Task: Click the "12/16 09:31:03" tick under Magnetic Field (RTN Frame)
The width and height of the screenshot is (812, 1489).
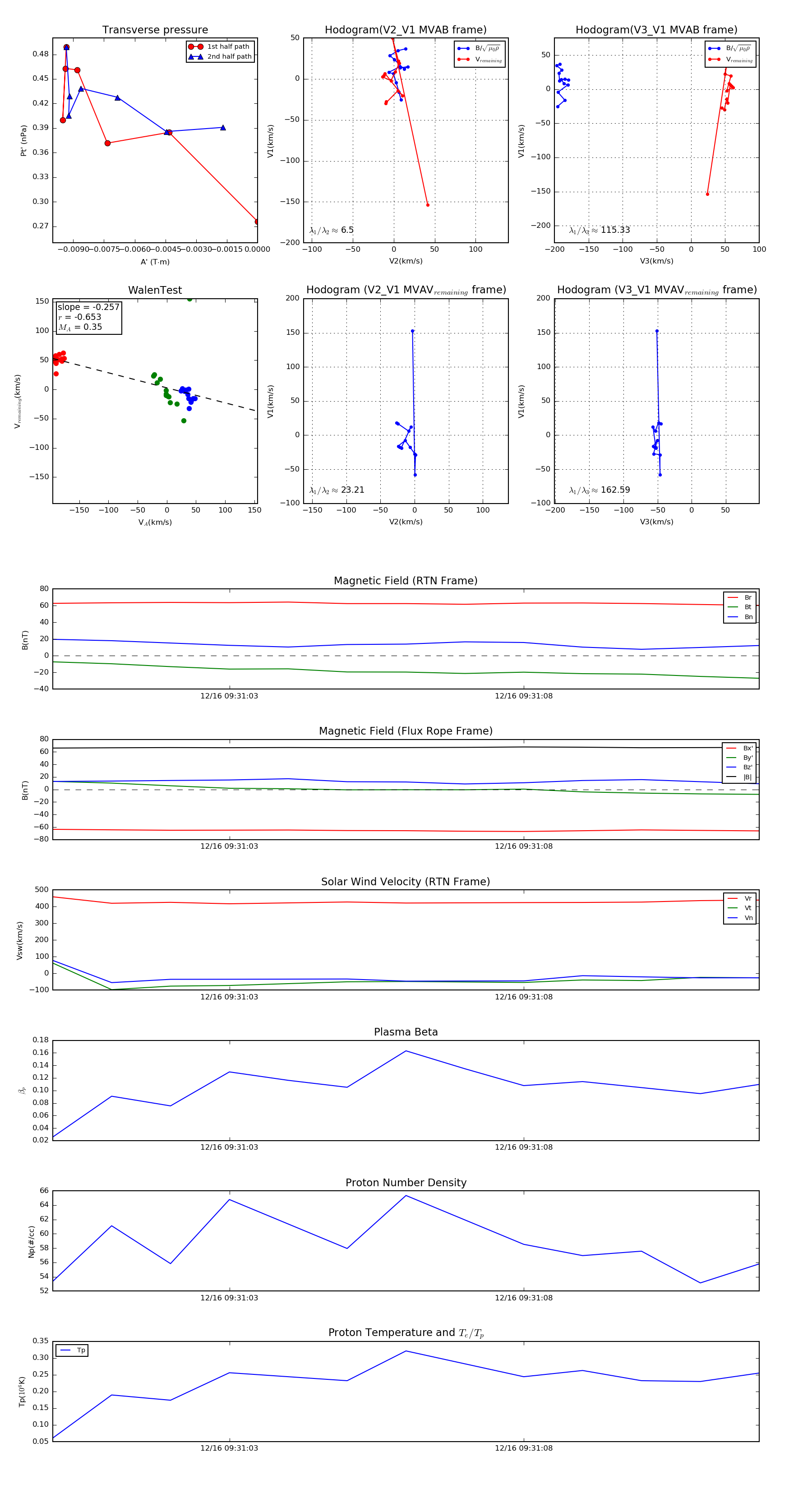Action: (230, 696)
